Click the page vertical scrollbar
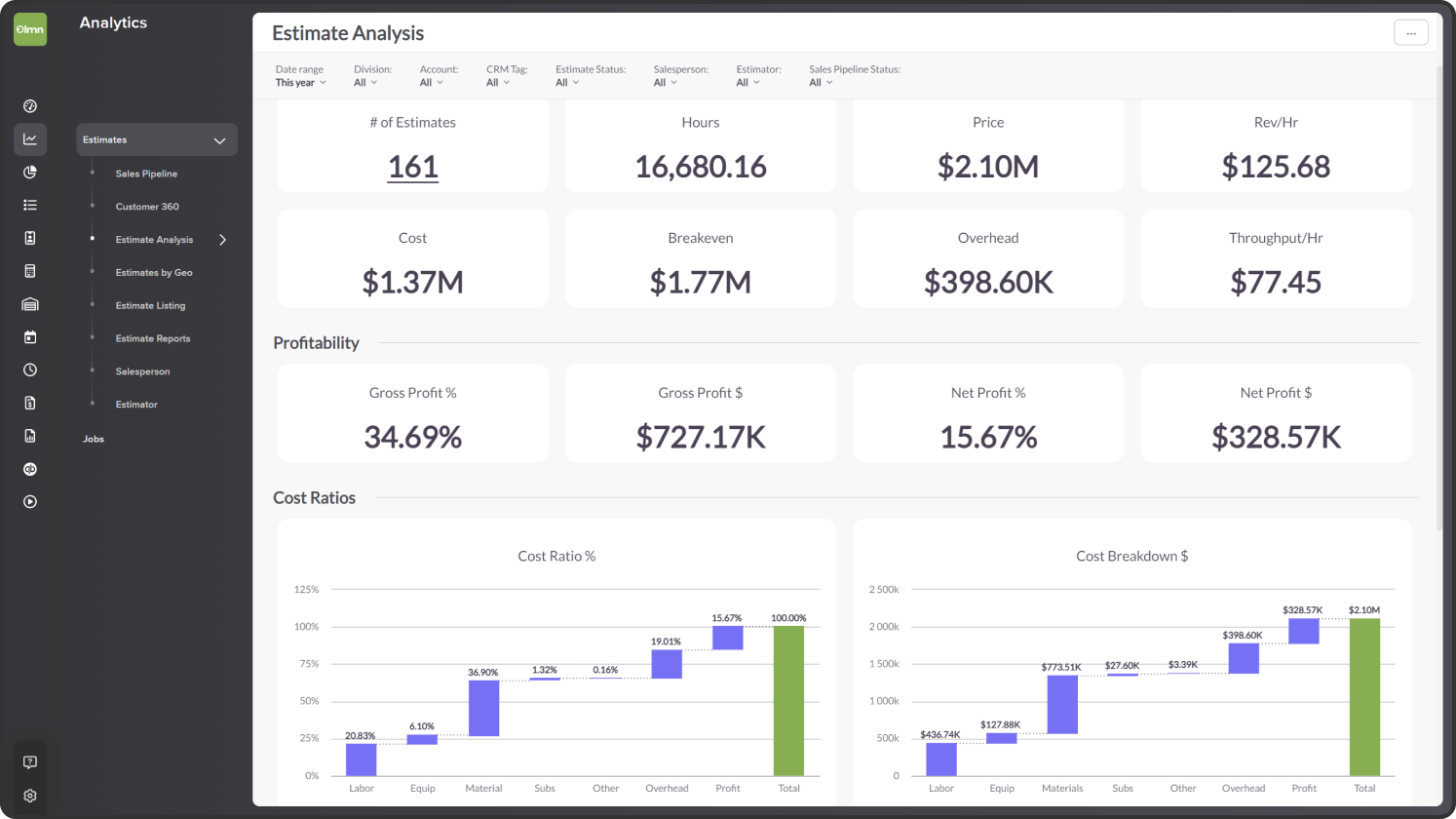 tap(1439, 299)
